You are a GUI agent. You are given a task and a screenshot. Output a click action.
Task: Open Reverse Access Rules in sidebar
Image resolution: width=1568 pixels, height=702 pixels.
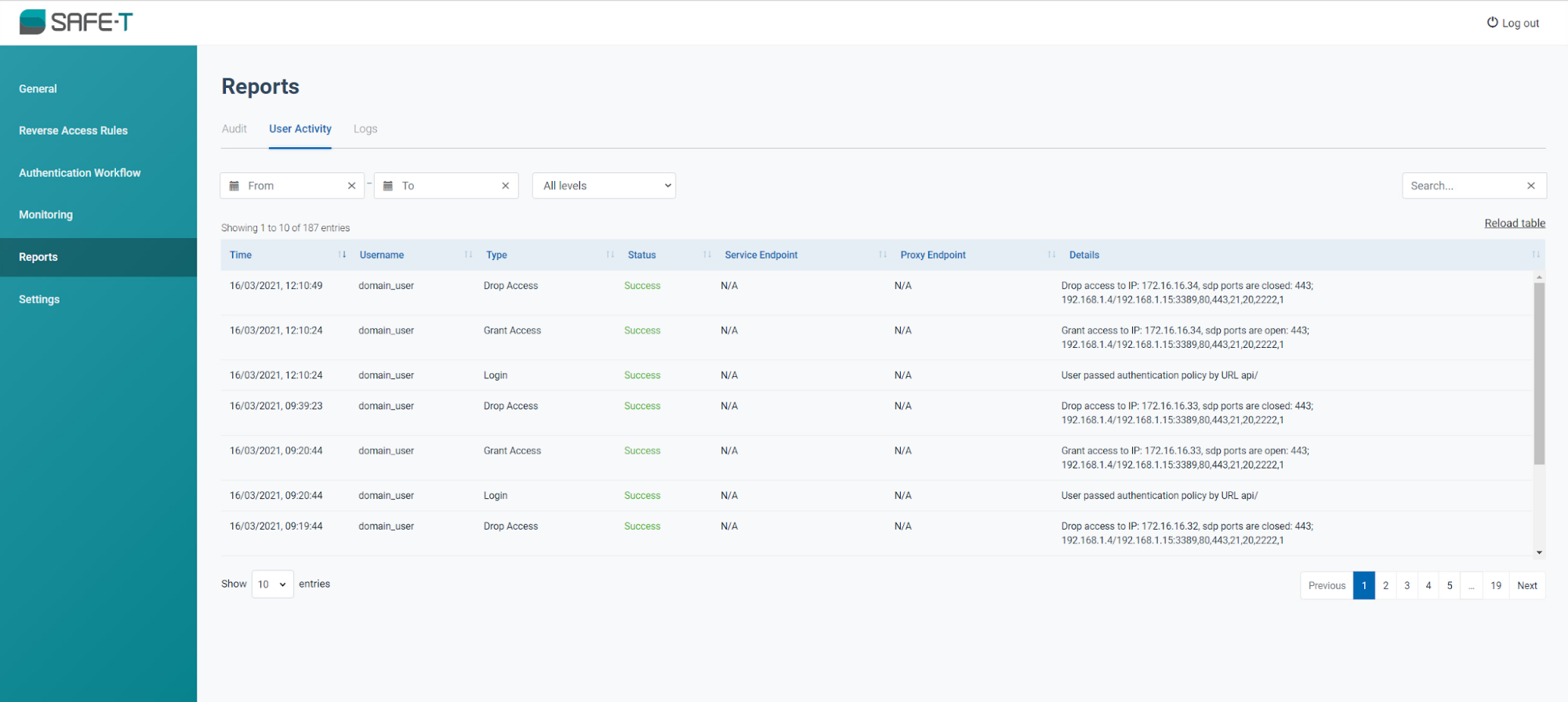pos(73,131)
